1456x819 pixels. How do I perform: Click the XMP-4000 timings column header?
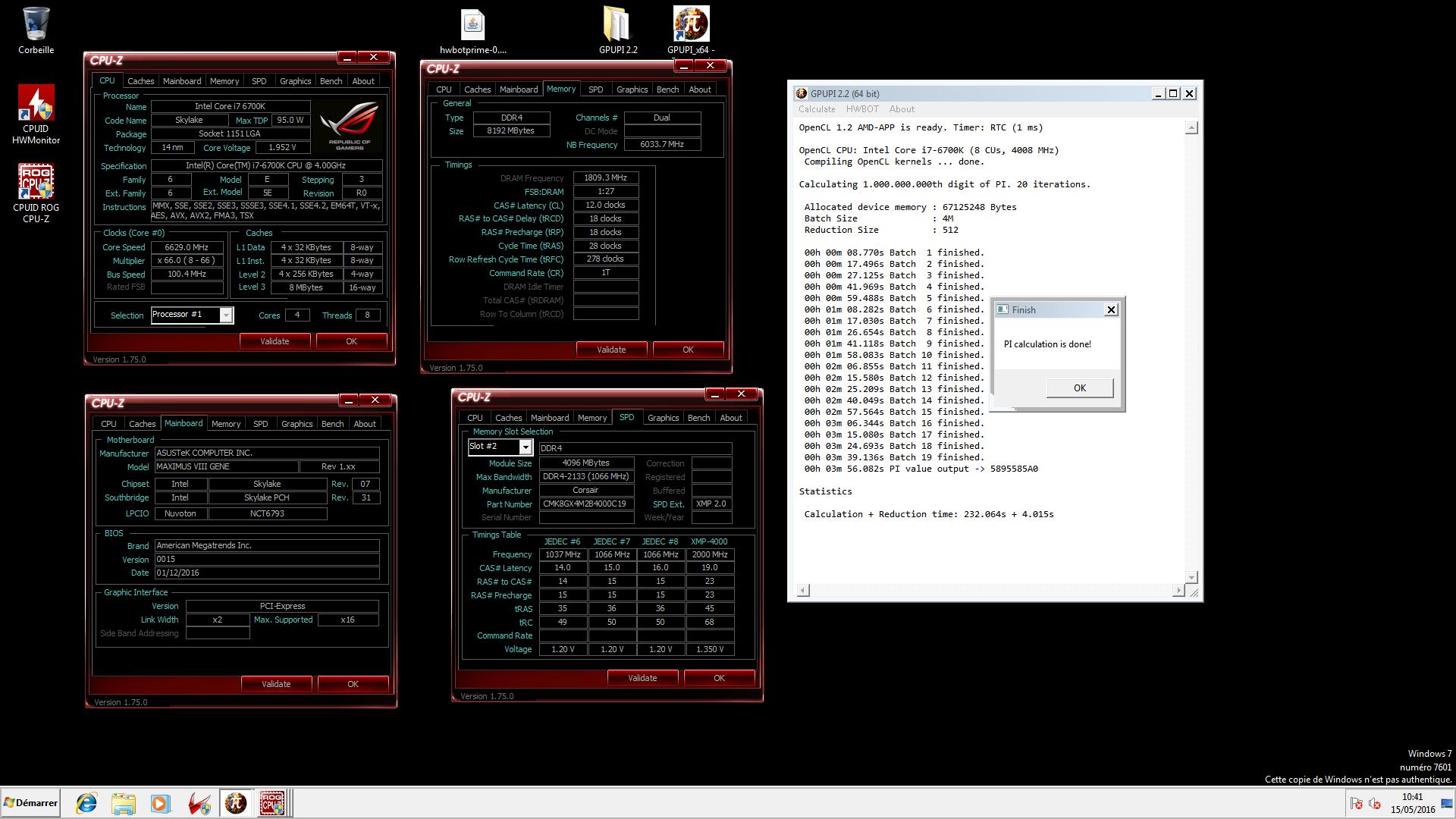pos(709,541)
